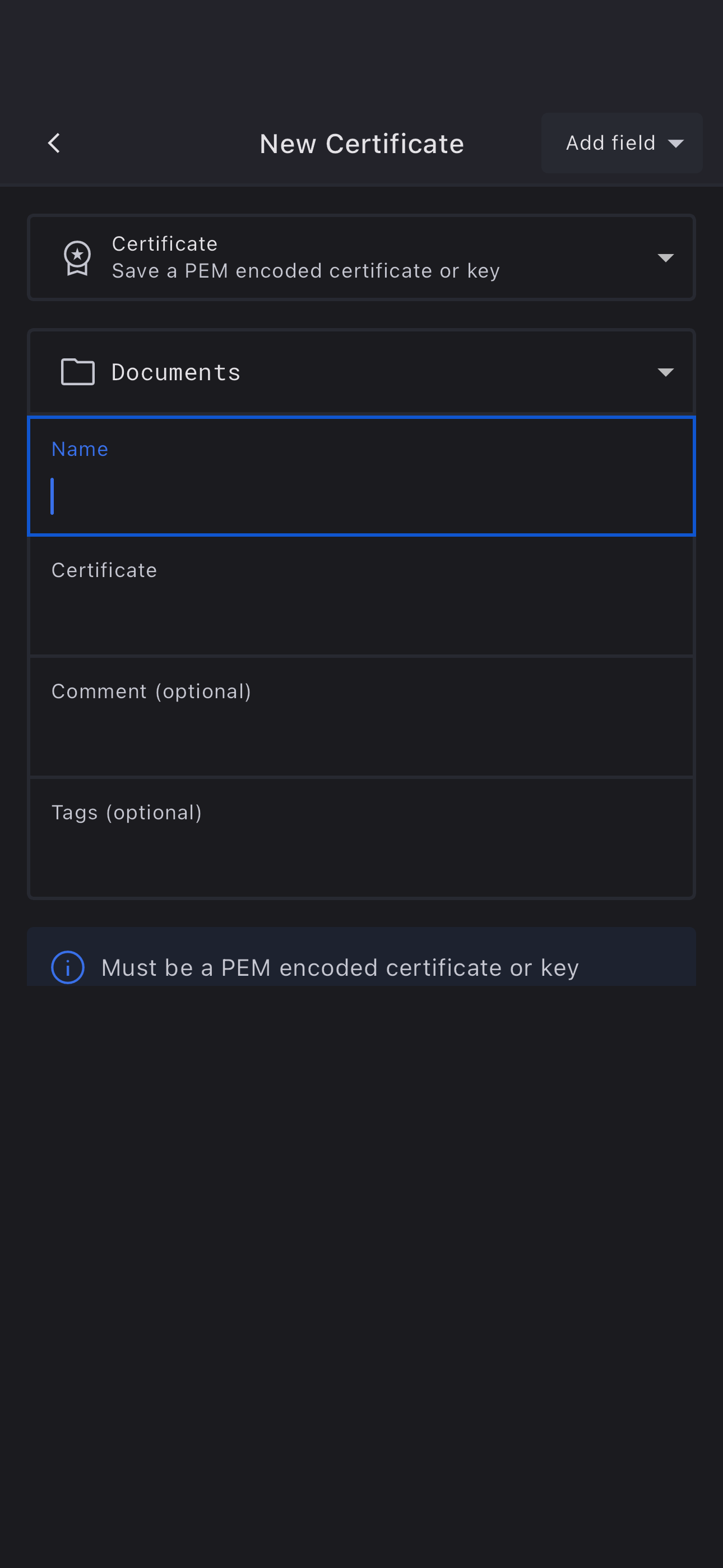Click the certificate ribbon badge icon
The image size is (723, 1568).
point(77,258)
